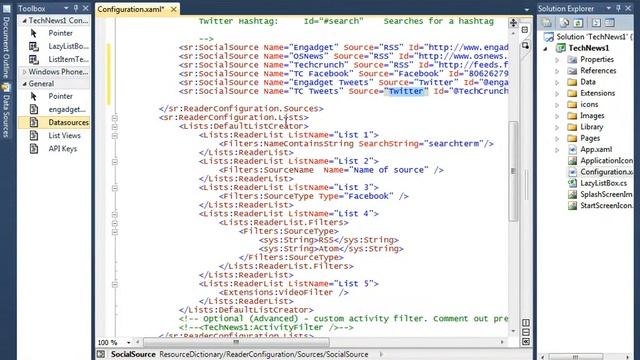Pin the Solution Explorer panel with the pushpin
Viewport: 640px width, 360px height.
click(x=618, y=8)
